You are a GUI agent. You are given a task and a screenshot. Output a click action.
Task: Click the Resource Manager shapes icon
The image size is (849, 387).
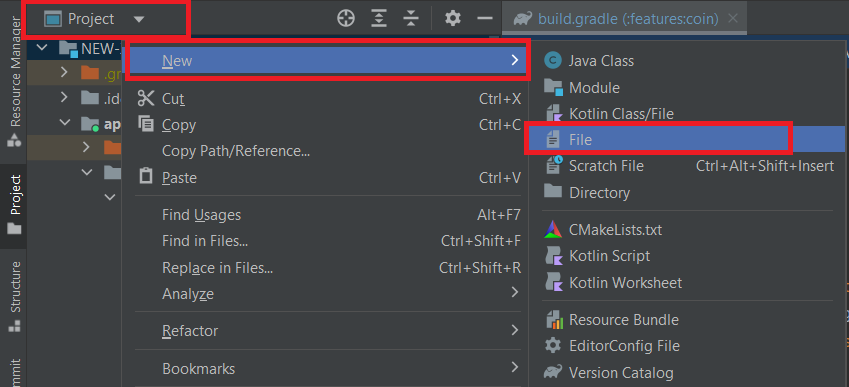[x=14, y=140]
